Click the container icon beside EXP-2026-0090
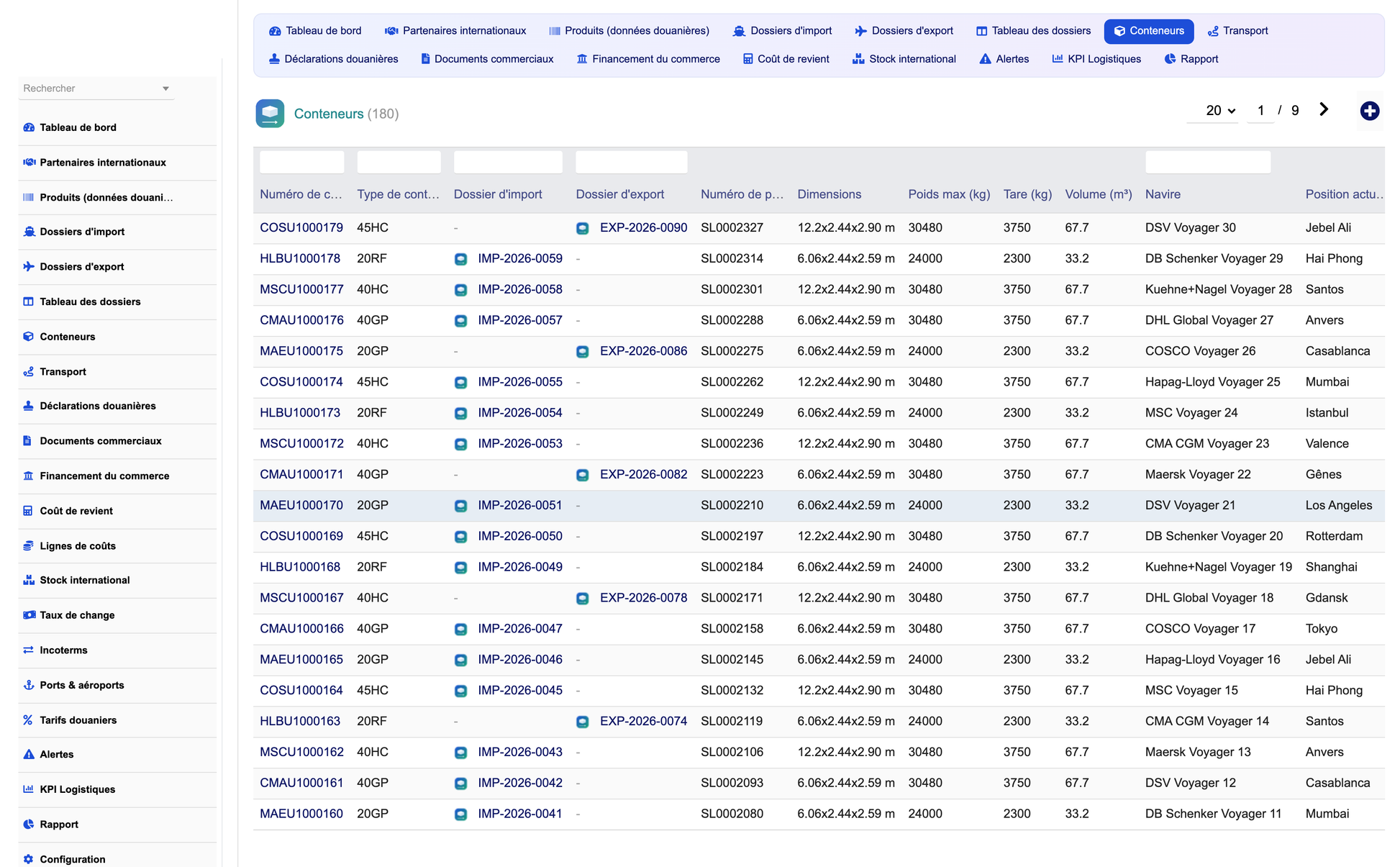The height and width of the screenshot is (867, 1400). (x=583, y=228)
